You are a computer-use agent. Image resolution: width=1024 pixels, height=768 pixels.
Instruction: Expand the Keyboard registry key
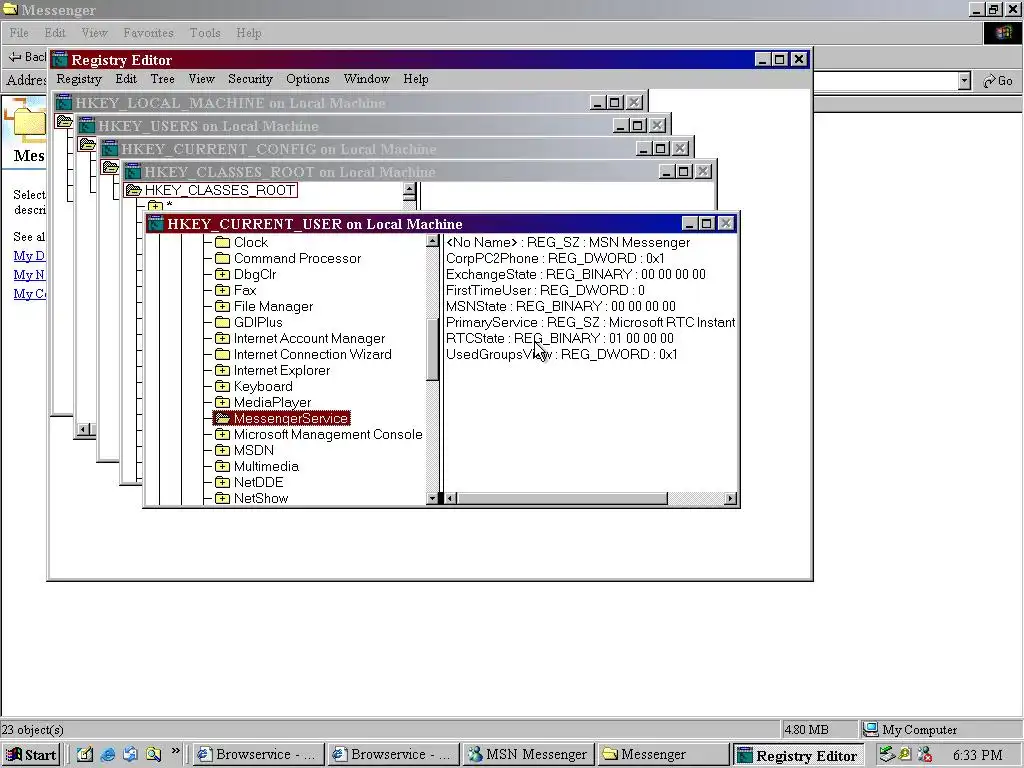pos(223,386)
